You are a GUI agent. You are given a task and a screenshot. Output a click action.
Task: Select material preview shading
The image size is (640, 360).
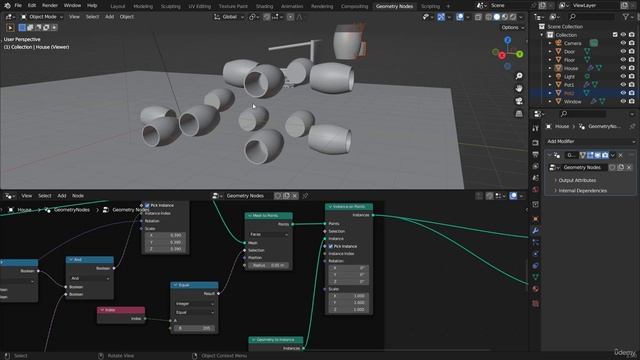[505, 17]
